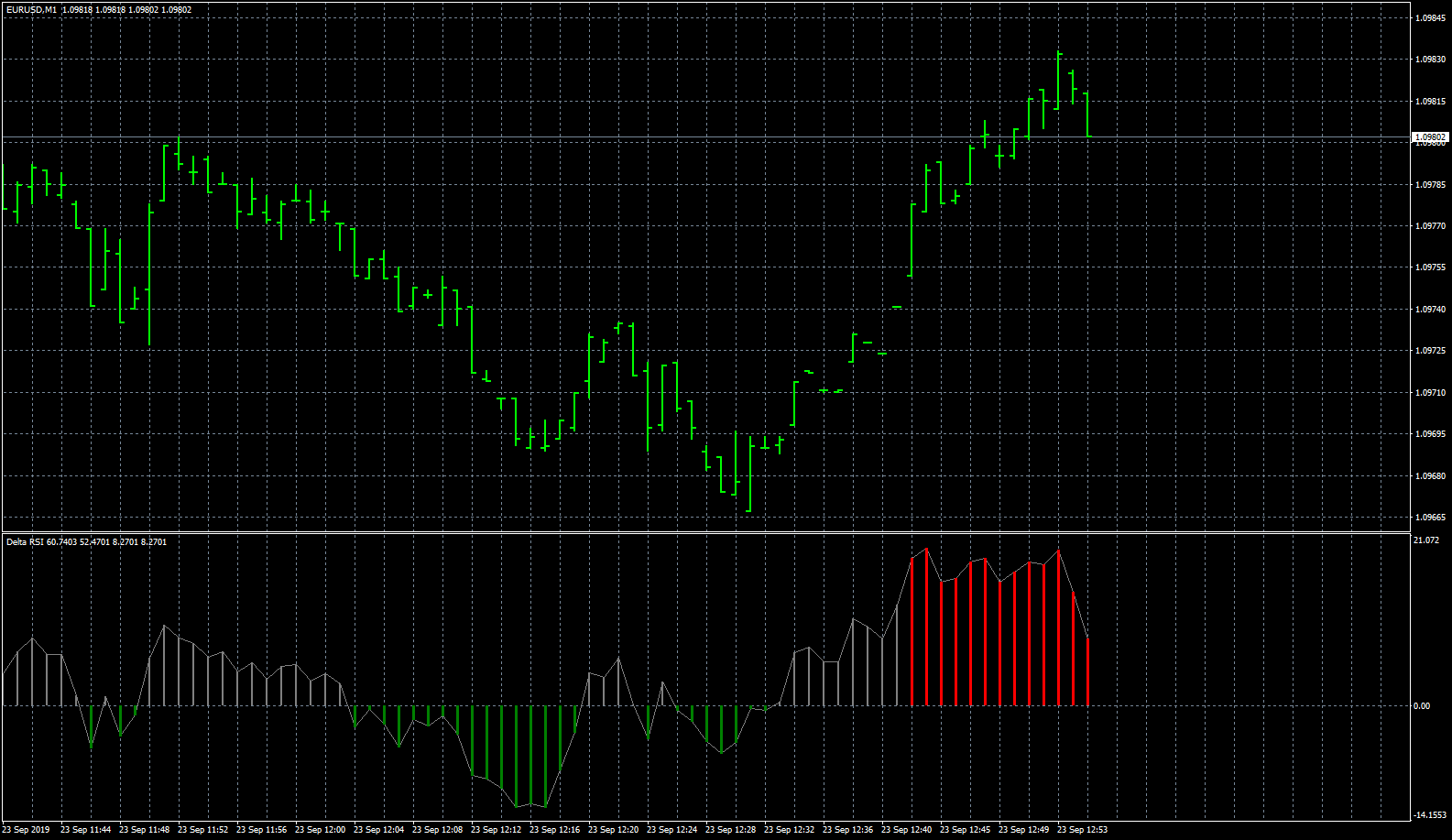Click the 23 Sep 11:52 time label
The image size is (1452, 840).
[x=203, y=830]
